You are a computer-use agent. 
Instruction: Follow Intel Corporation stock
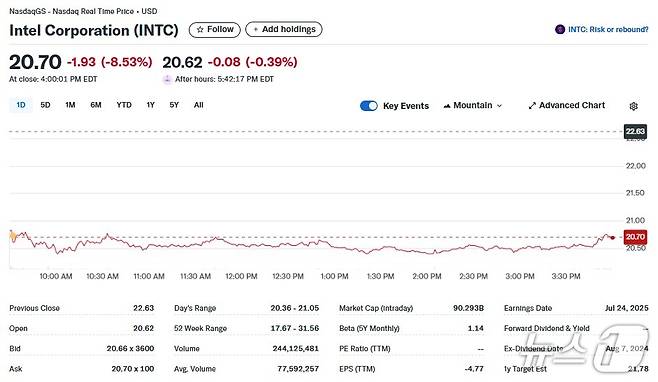click(x=214, y=29)
